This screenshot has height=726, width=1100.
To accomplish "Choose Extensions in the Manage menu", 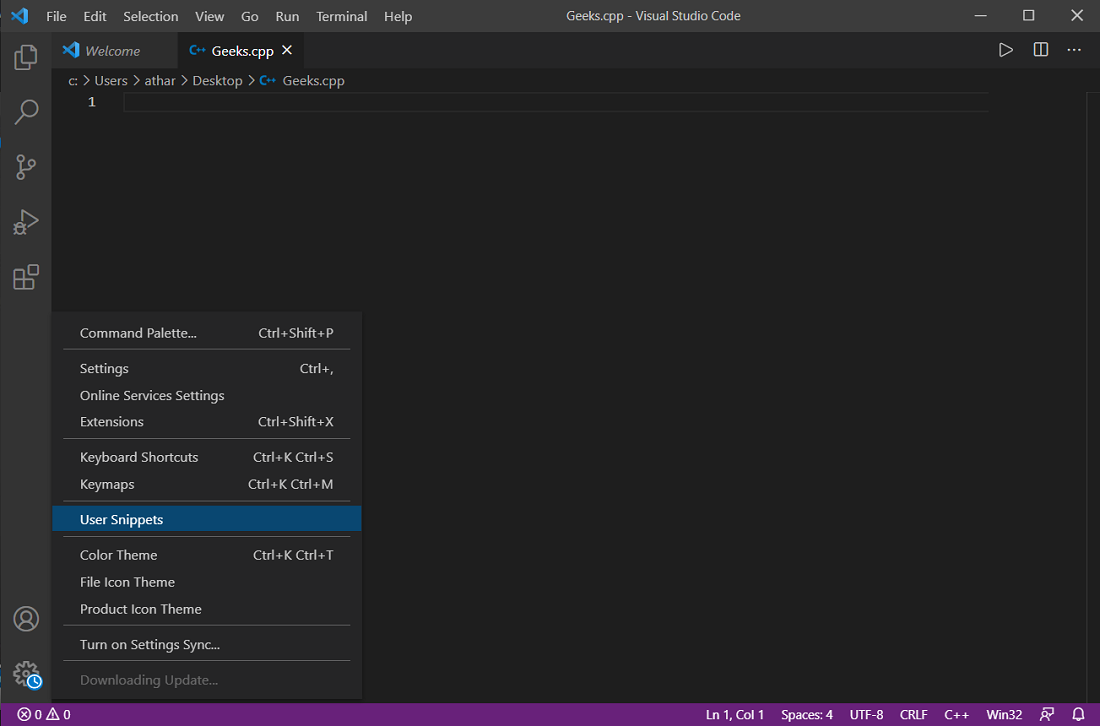I will [x=207, y=422].
